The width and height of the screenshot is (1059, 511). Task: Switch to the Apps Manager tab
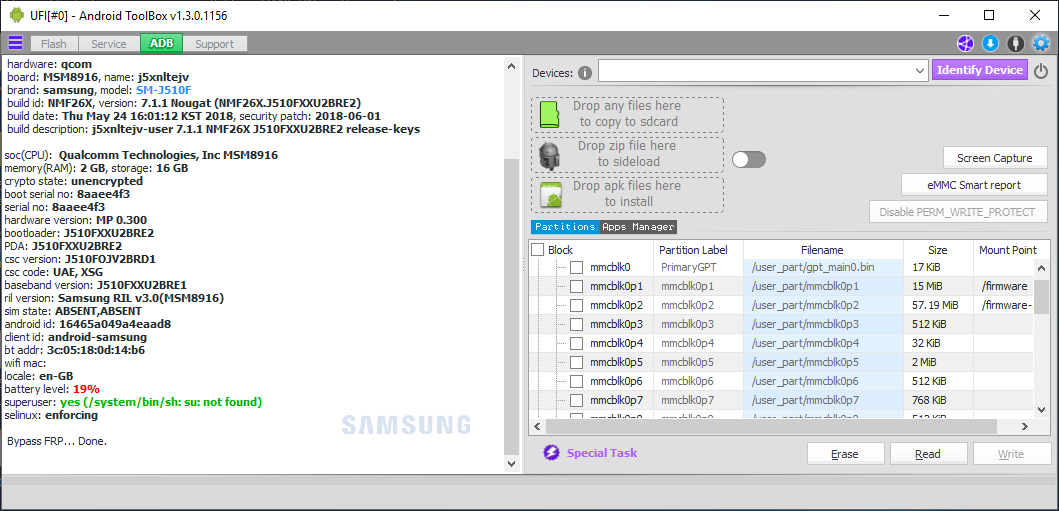coord(638,227)
